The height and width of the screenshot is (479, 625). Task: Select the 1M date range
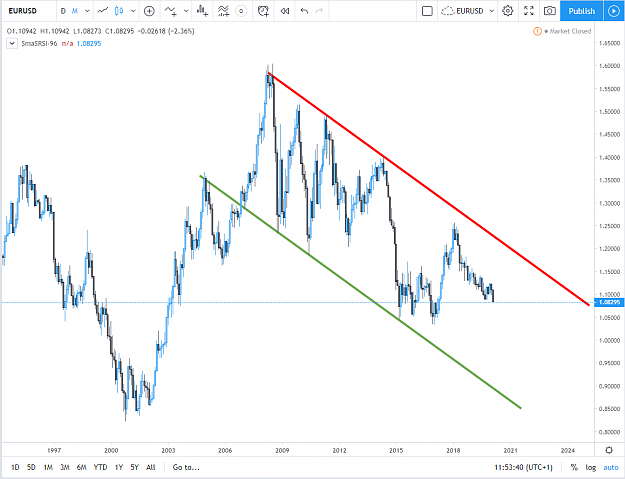(48, 467)
